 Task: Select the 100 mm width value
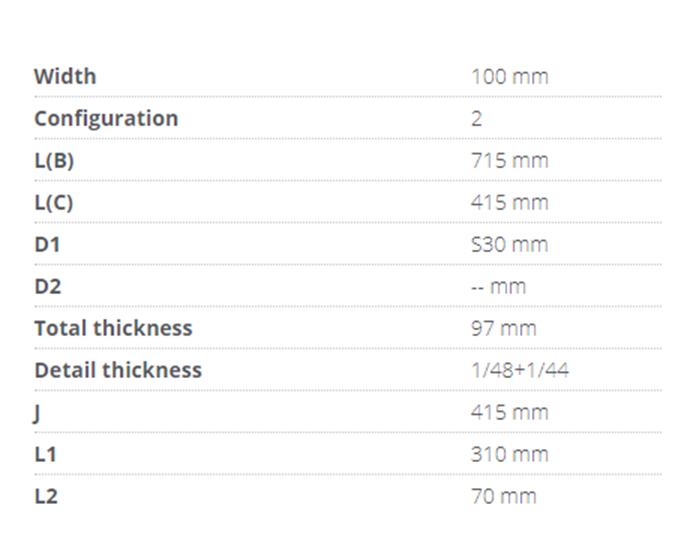coord(509,76)
